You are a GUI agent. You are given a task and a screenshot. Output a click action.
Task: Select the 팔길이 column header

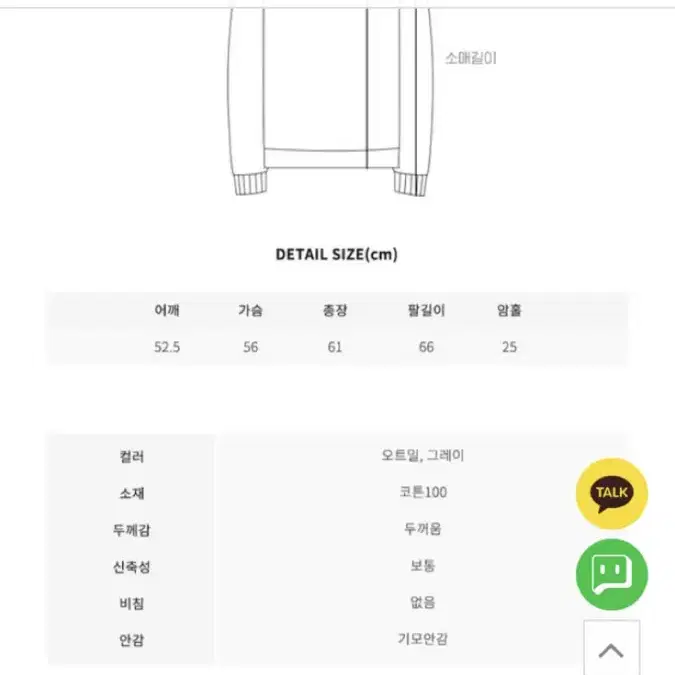pos(426,310)
